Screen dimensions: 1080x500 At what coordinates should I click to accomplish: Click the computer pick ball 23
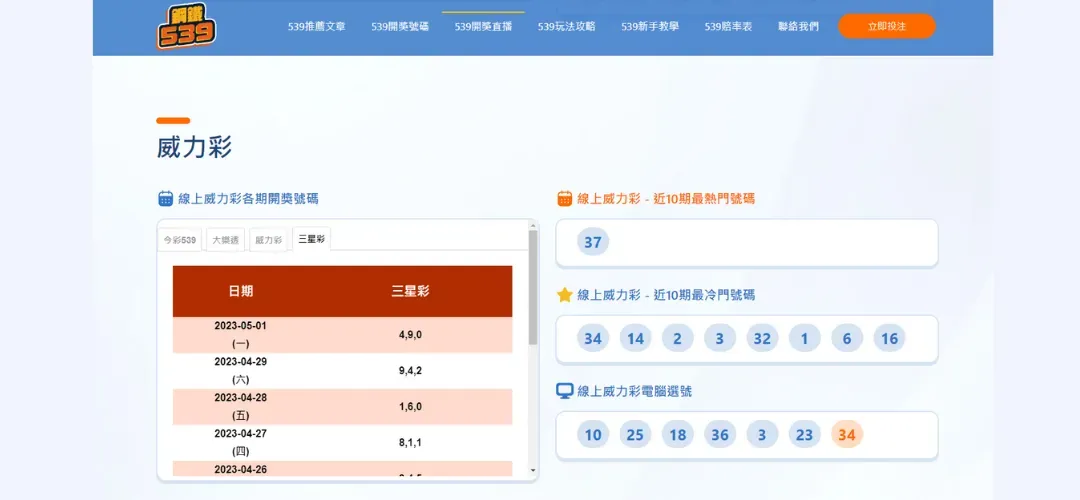pyautogui.click(x=804, y=435)
